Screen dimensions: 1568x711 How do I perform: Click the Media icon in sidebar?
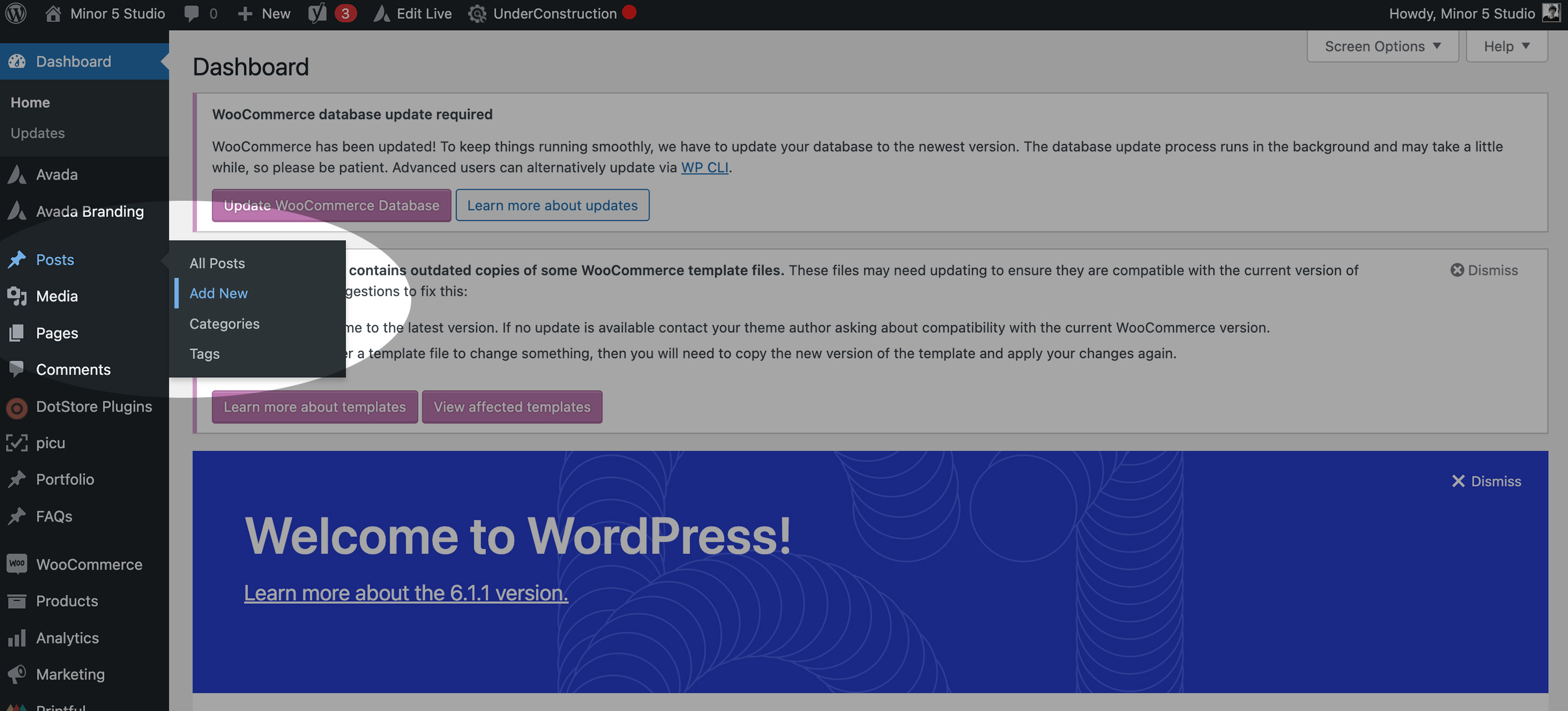[x=17, y=296]
